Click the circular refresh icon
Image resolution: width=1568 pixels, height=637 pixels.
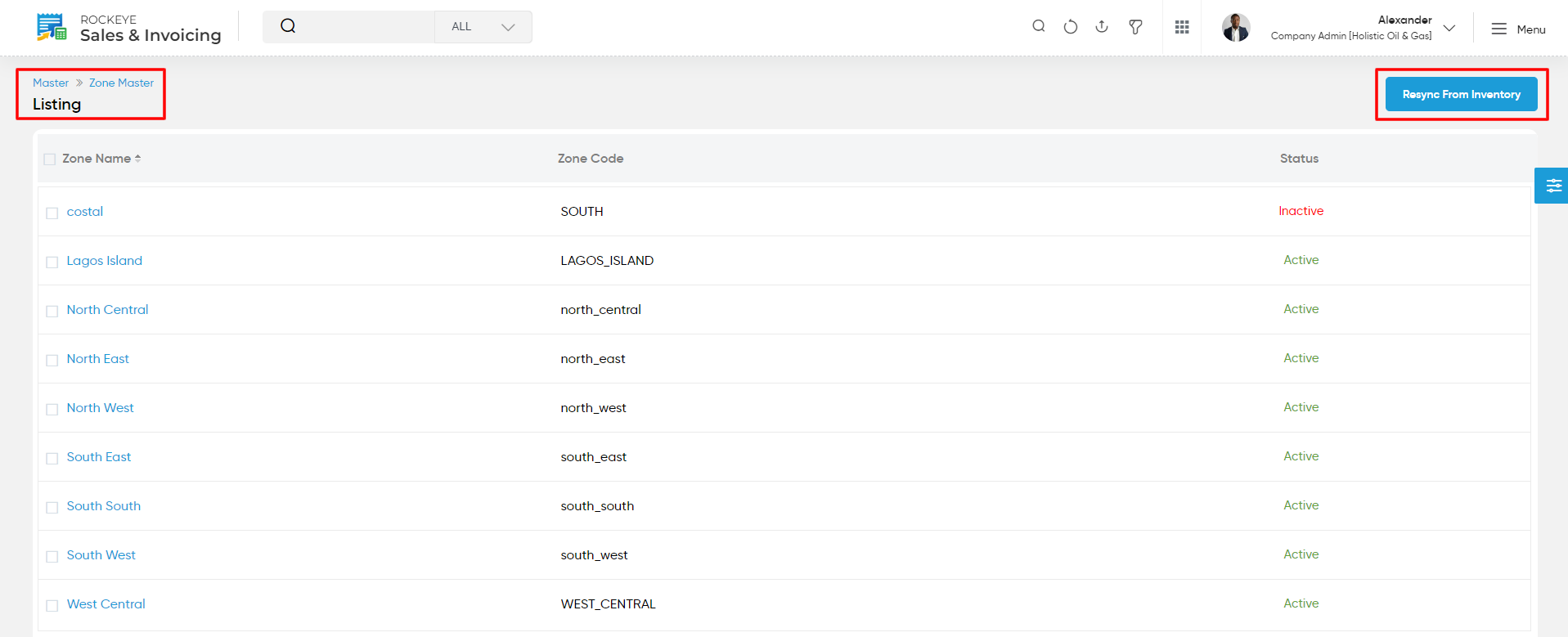pyautogui.click(x=1071, y=27)
